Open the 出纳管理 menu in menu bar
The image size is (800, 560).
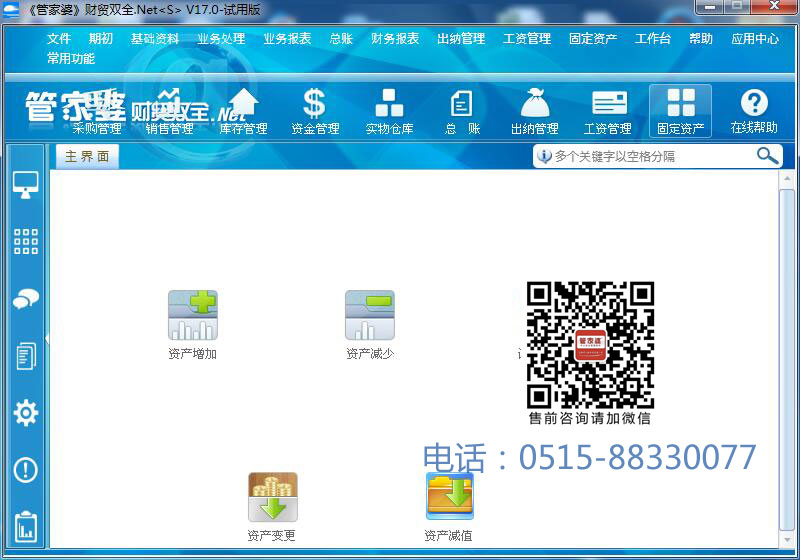pos(461,39)
